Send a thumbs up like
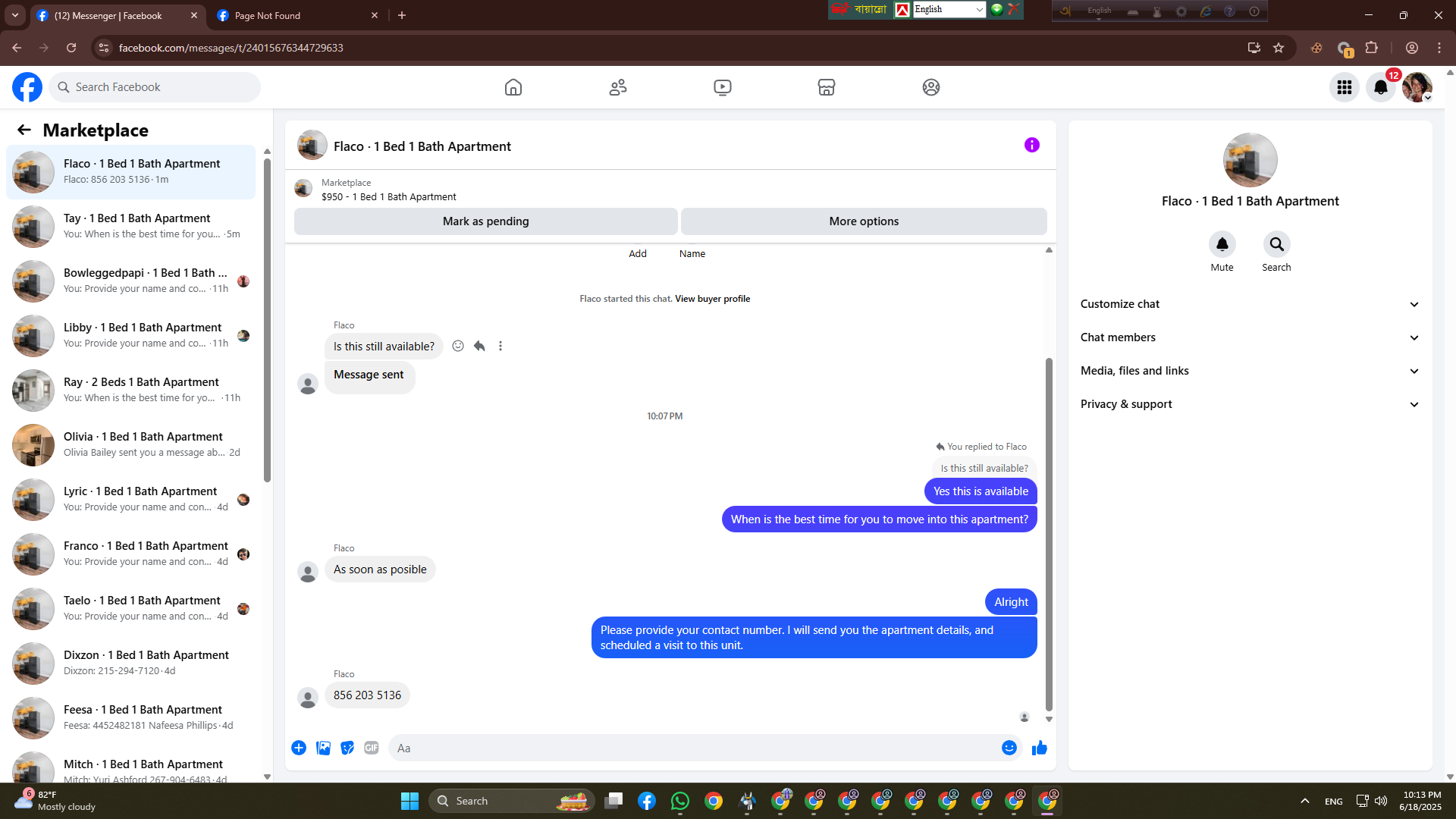 (1040, 748)
